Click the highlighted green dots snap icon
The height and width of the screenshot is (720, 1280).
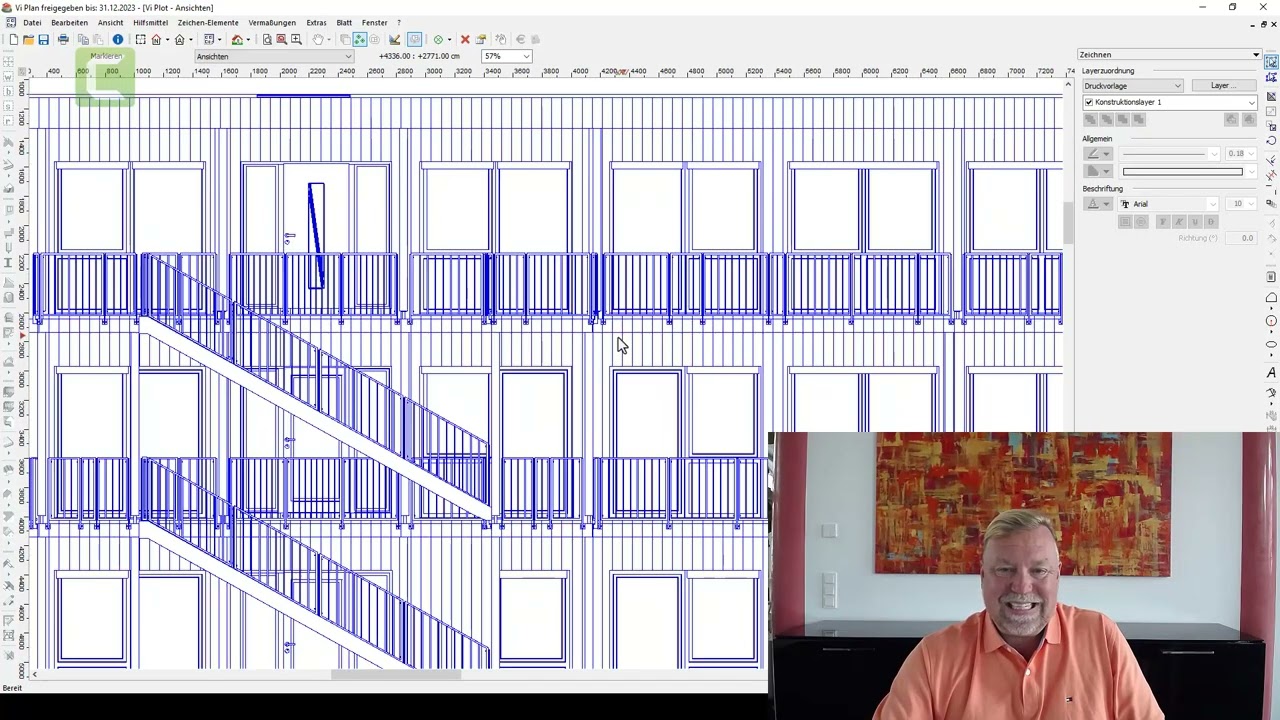click(x=359, y=40)
